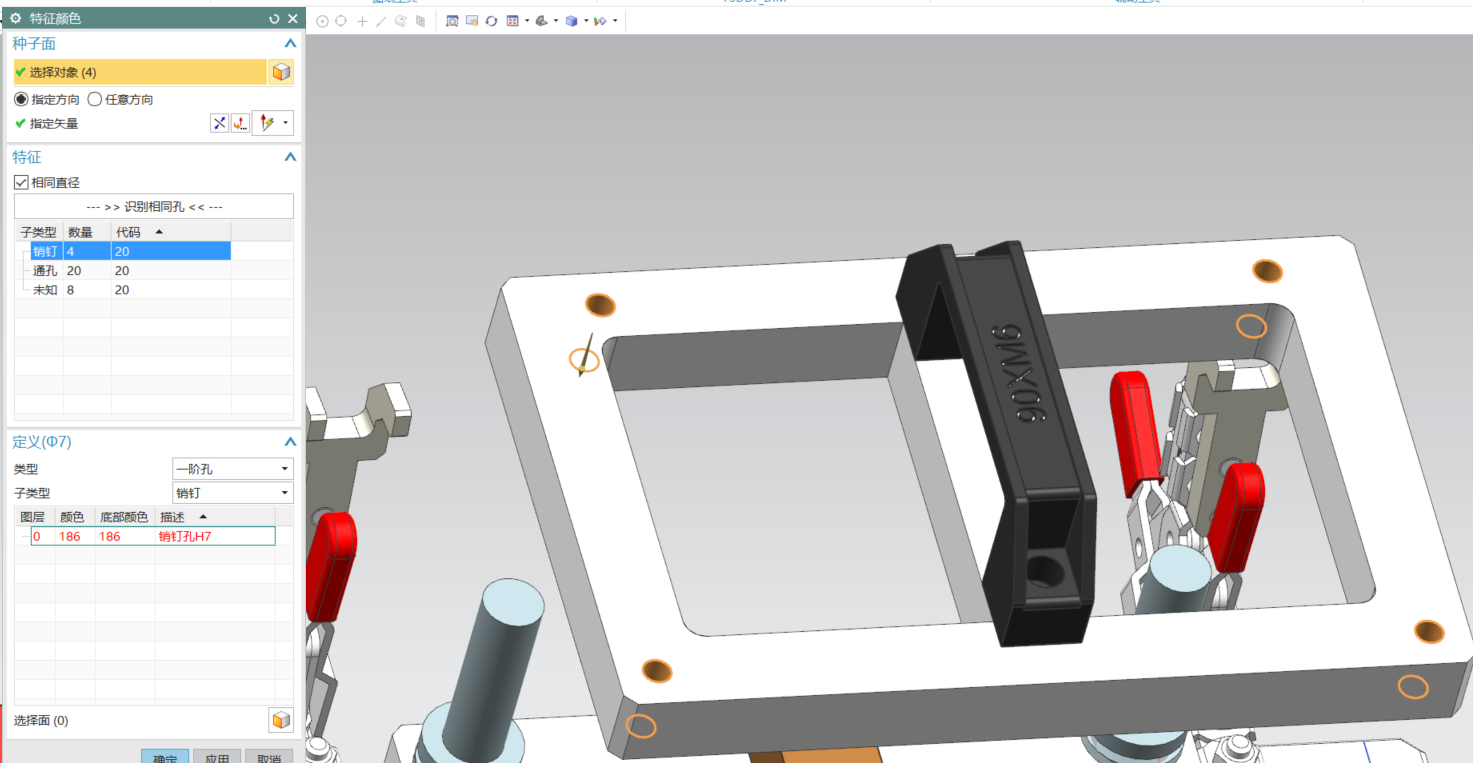Image resolution: width=1473 pixels, height=763 pixels.
Task: Click the orient view icon
Action: pos(512,21)
